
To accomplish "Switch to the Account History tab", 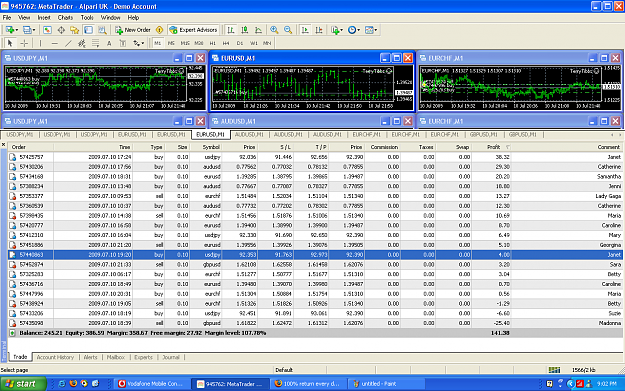I will click(55, 357).
